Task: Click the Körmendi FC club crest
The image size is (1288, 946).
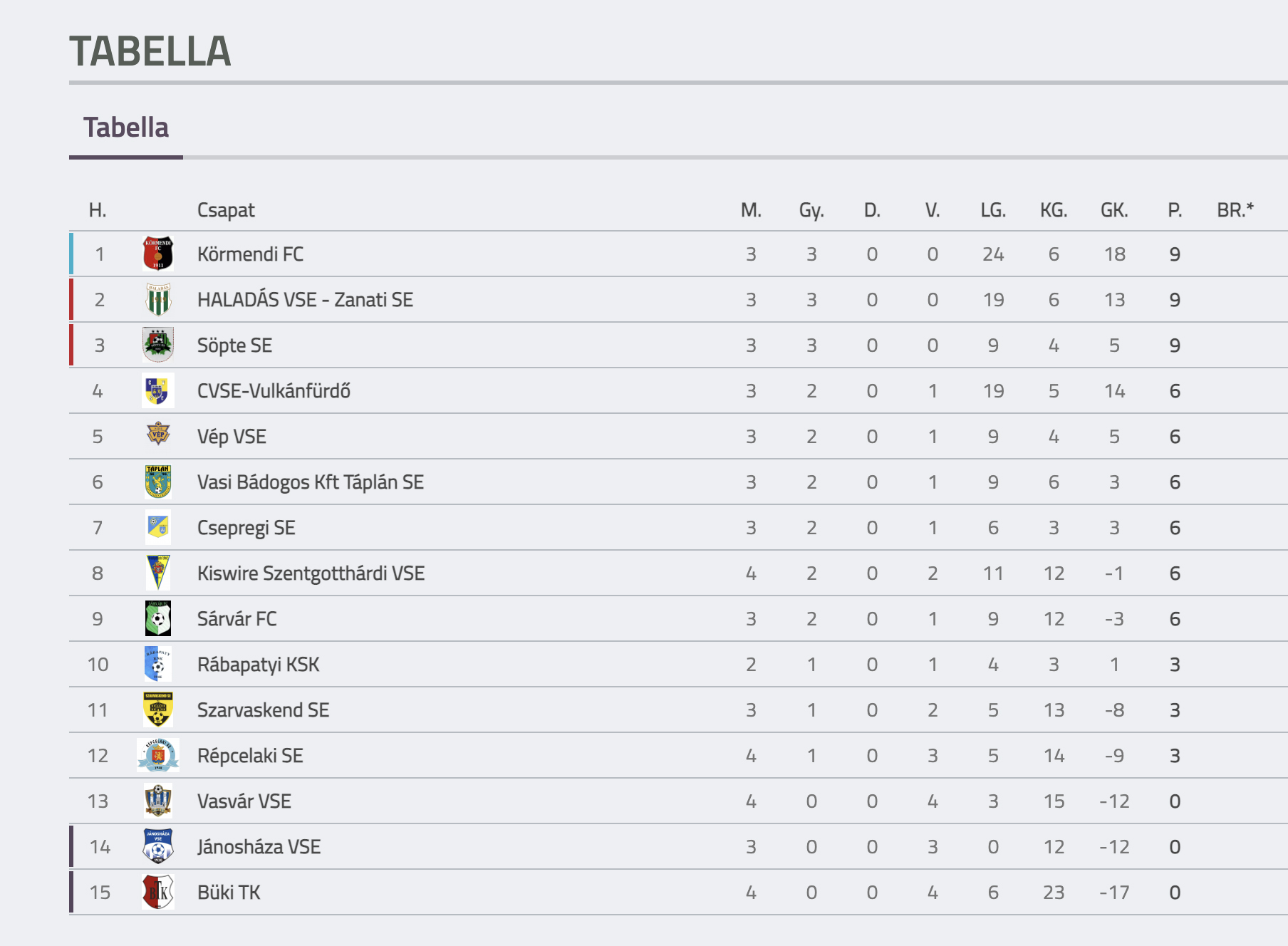Action: 158,254
